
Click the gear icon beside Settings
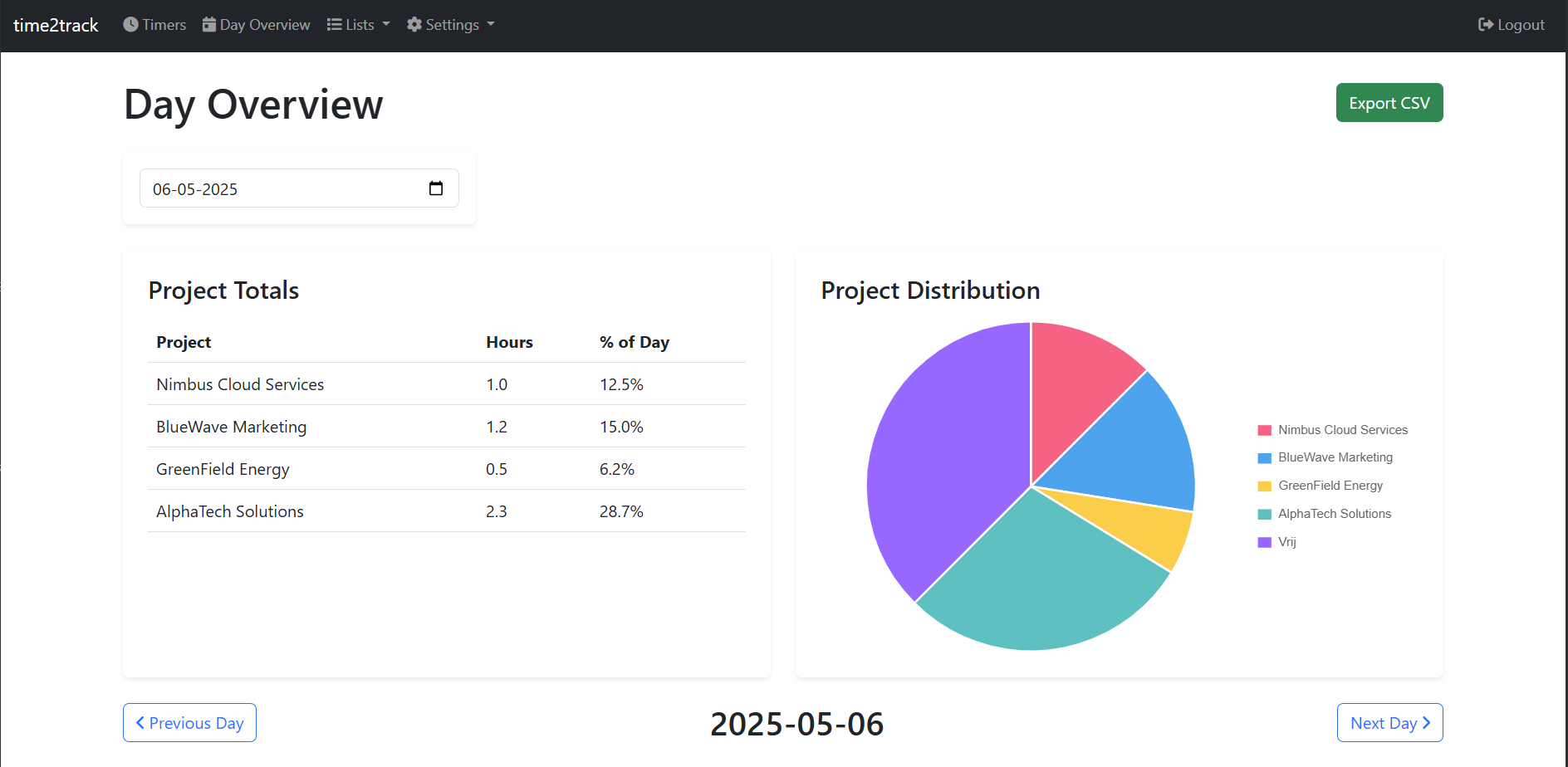pos(414,24)
